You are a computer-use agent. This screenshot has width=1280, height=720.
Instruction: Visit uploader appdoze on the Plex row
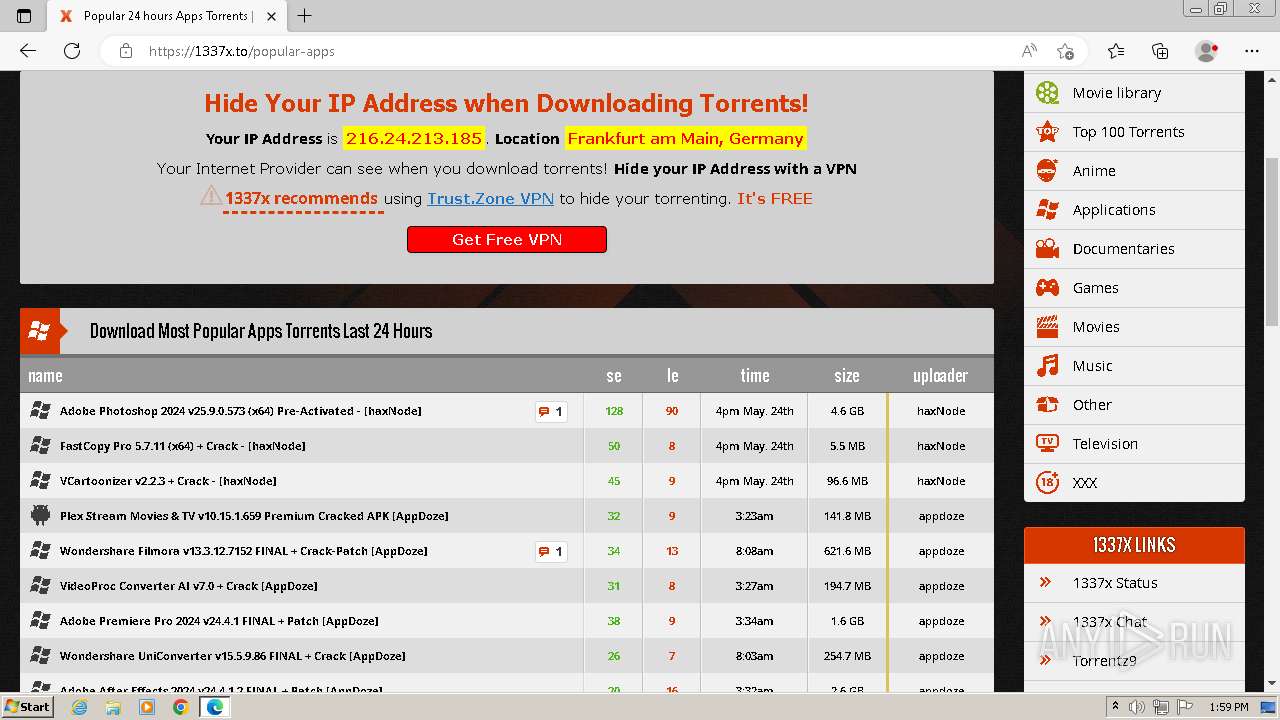point(941,516)
